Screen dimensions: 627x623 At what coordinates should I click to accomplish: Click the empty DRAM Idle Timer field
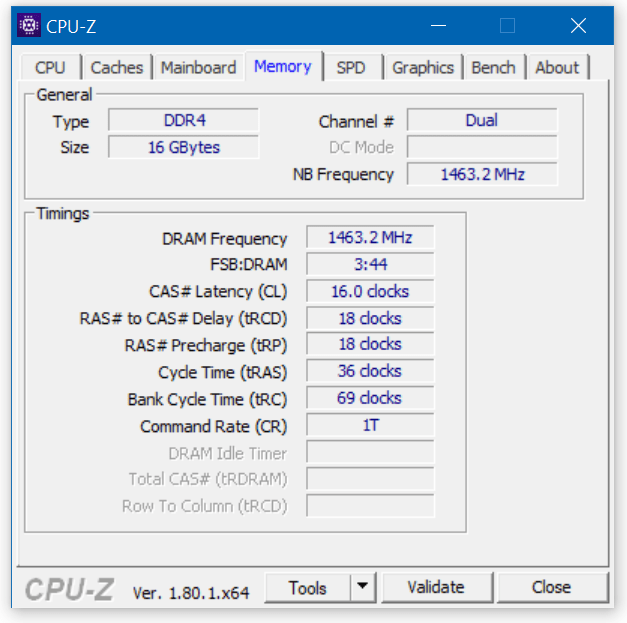370,452
